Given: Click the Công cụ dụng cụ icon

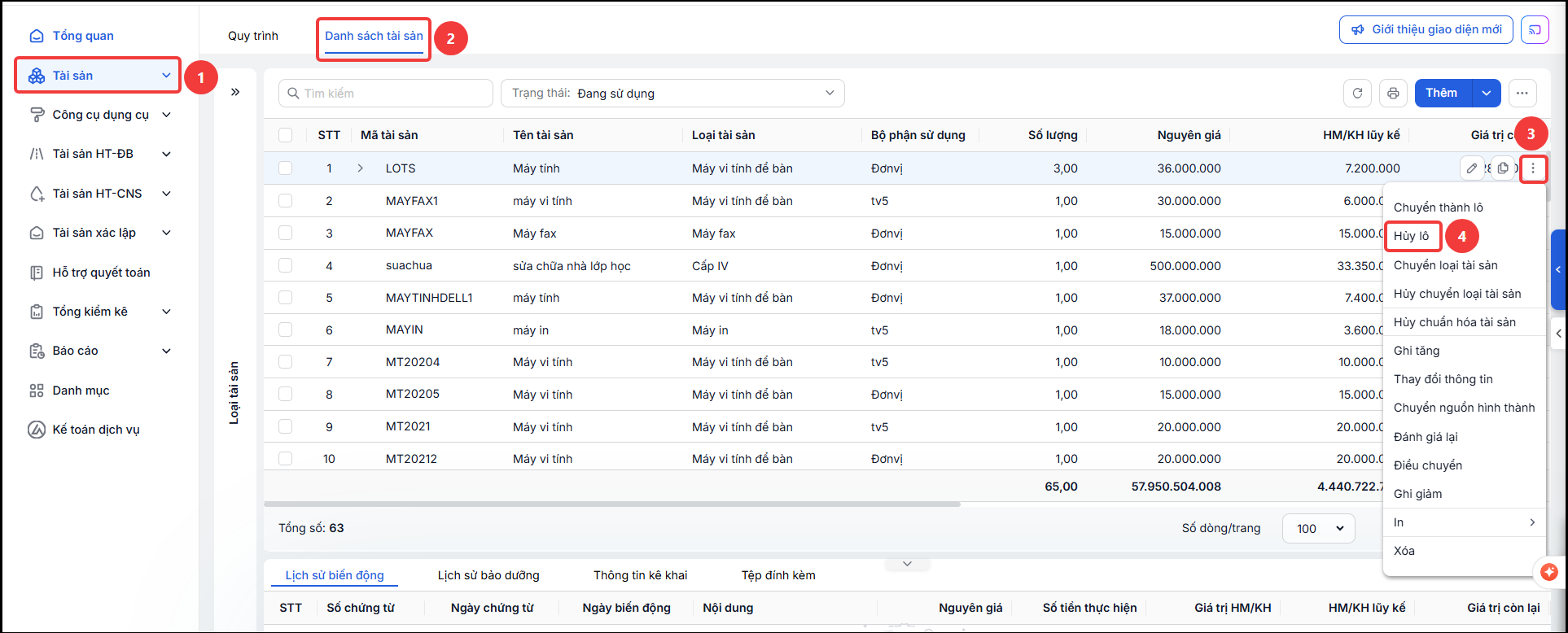Looking at the screenshot, I should [x=37, y=115].
